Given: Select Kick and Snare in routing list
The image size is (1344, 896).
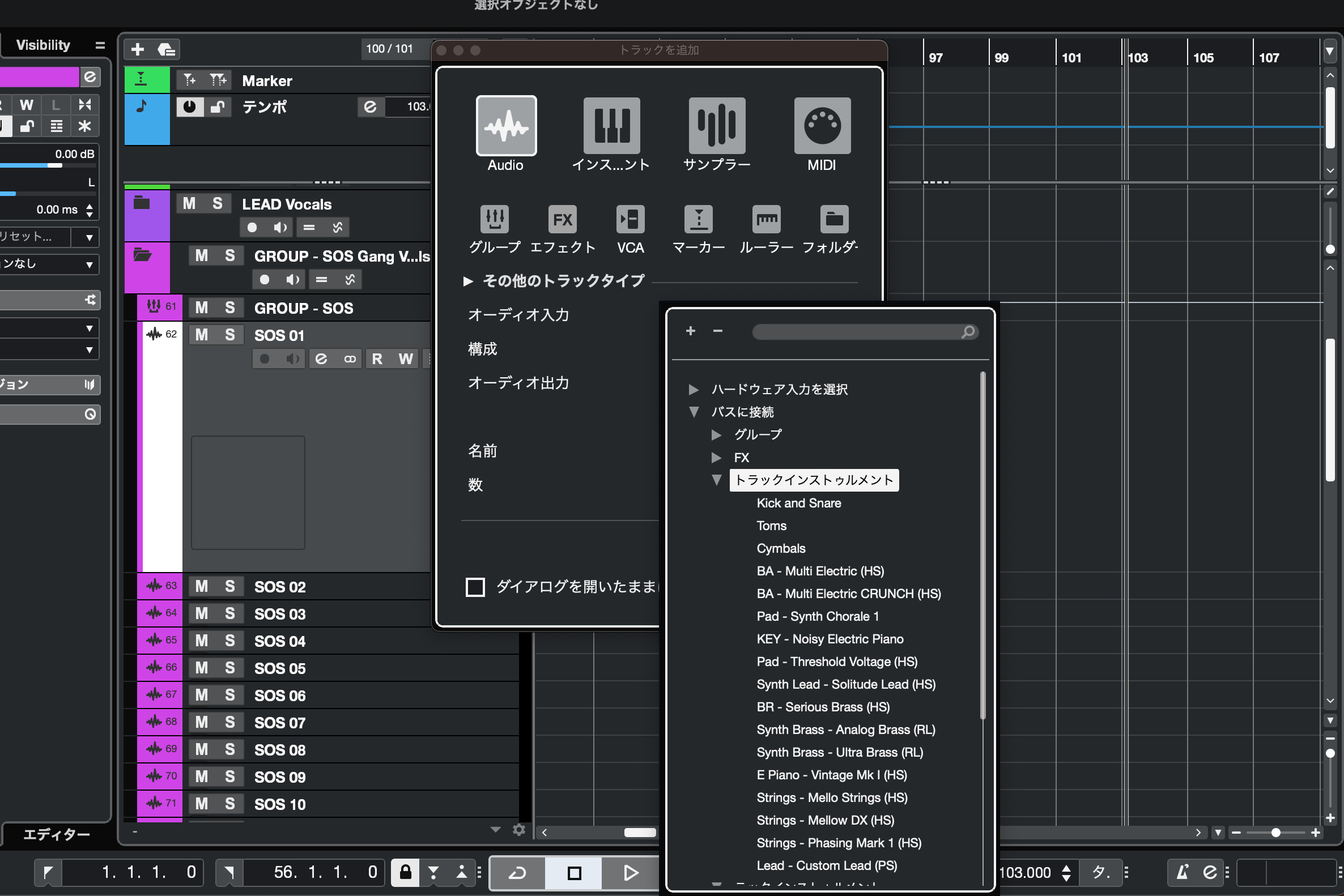Looking at the screenshot, I should 798,503.
